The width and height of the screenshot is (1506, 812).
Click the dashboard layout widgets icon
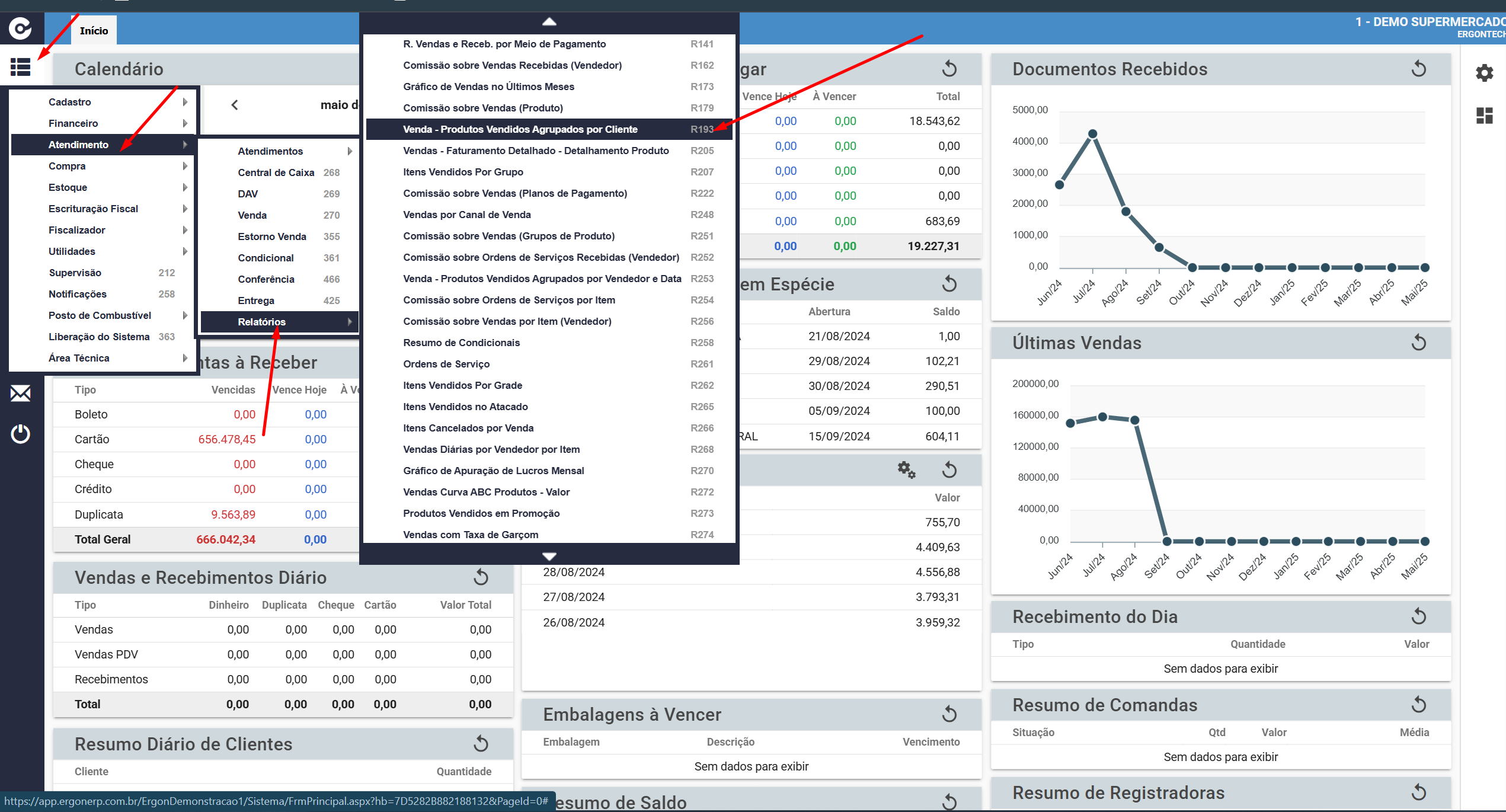(1485, 115)
